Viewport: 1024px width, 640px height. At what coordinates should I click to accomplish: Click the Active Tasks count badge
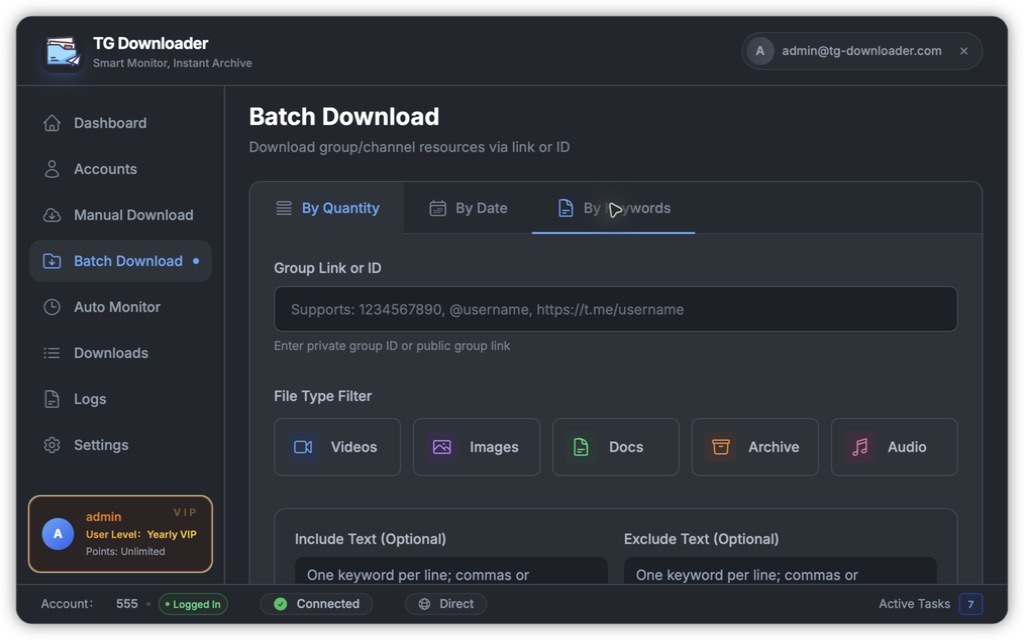[970, 604]
